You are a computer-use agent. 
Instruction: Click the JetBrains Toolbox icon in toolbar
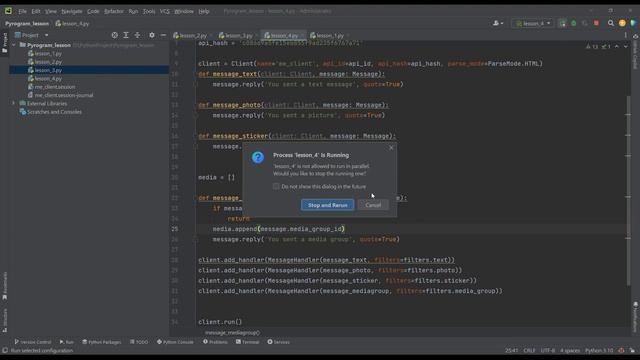tap(633, 24)
